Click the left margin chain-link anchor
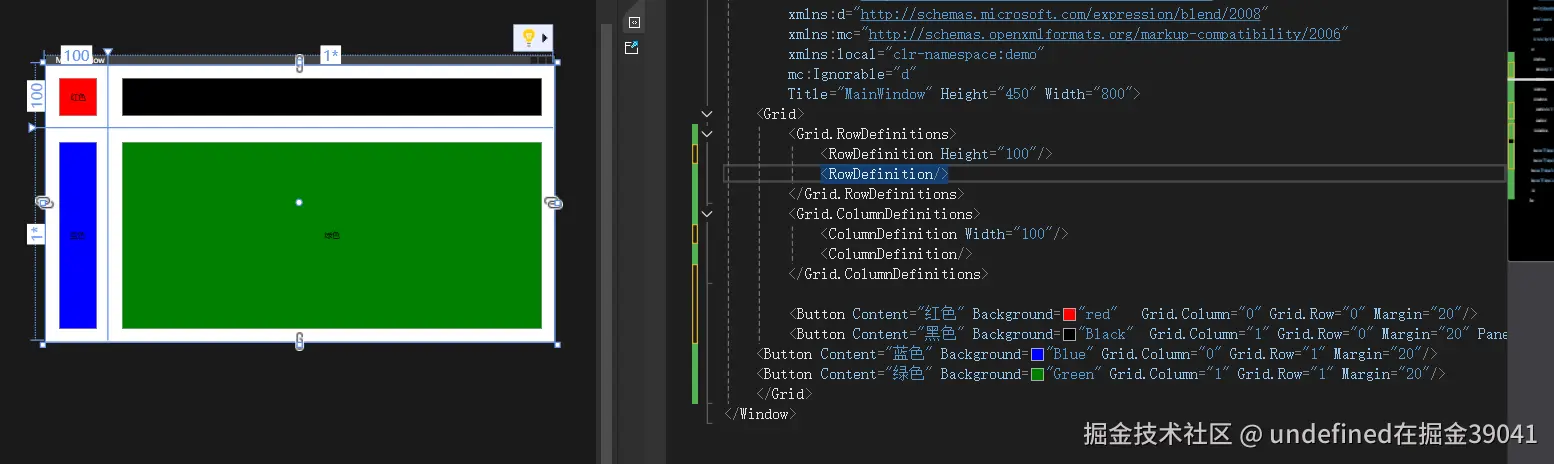Image resolution: width=1554 pixels, height=464 pixels. tap(43, 202)
